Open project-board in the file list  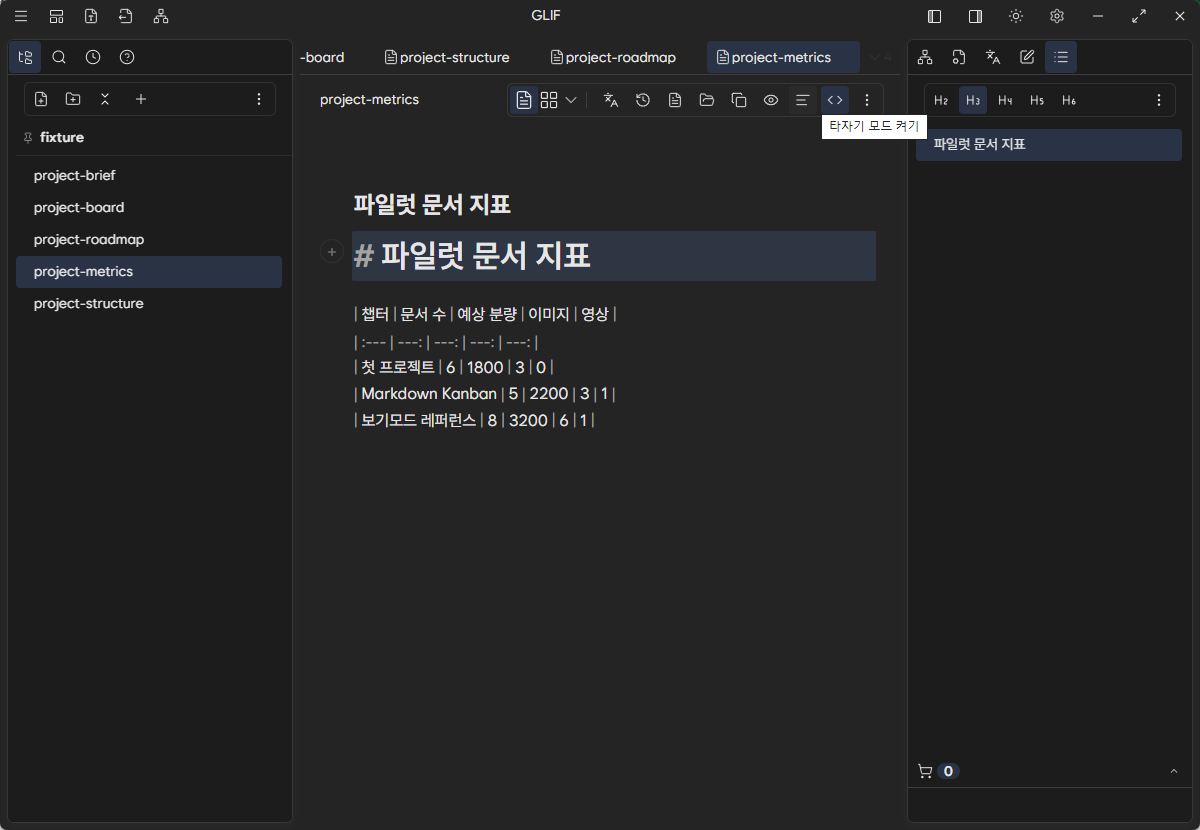[149, 207]
